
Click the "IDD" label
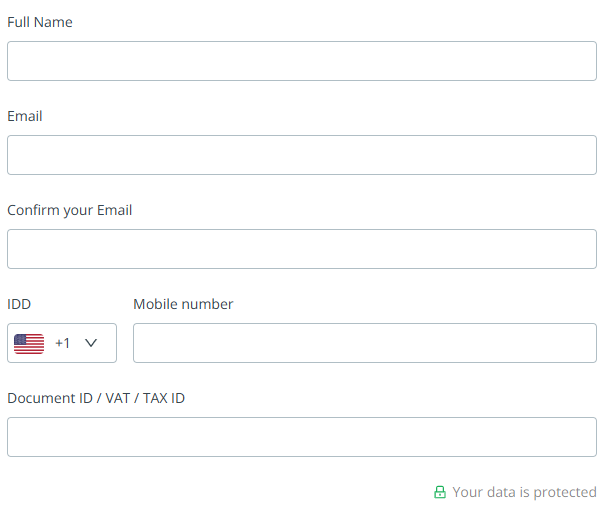(x=18, y=304)
